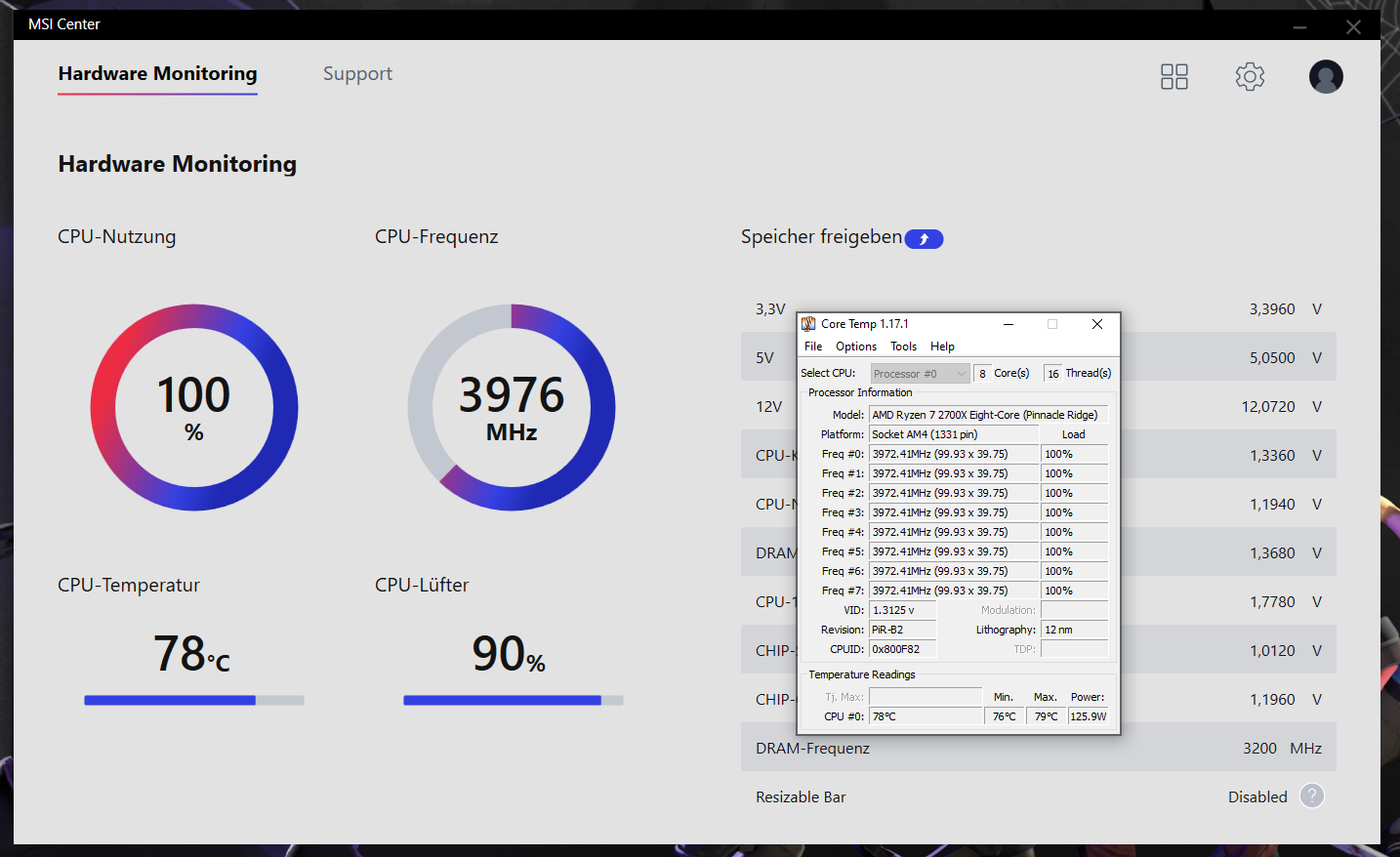Click the Resizable Bar help question mark
The image size is (1400, 857).
click(1312, 796)
